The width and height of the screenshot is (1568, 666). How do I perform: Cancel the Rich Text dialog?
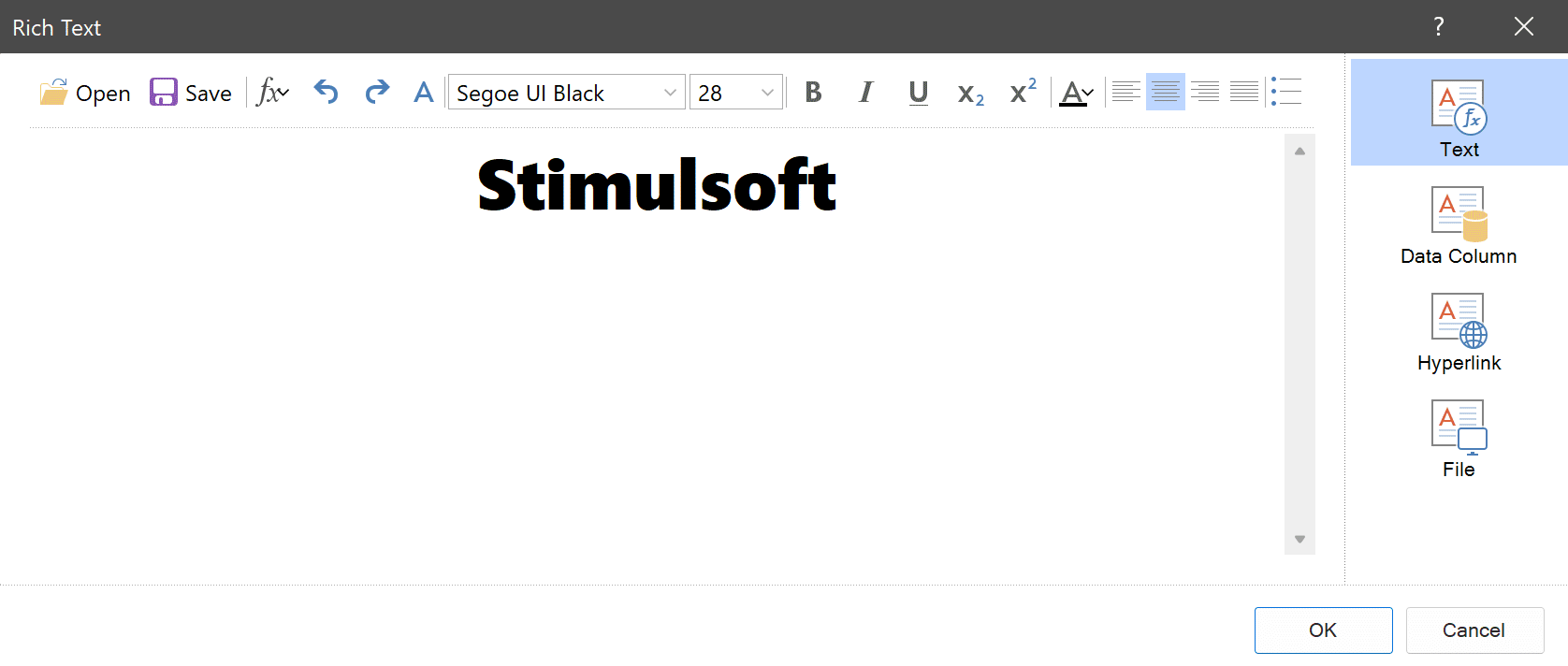(x=1474, y=630)
